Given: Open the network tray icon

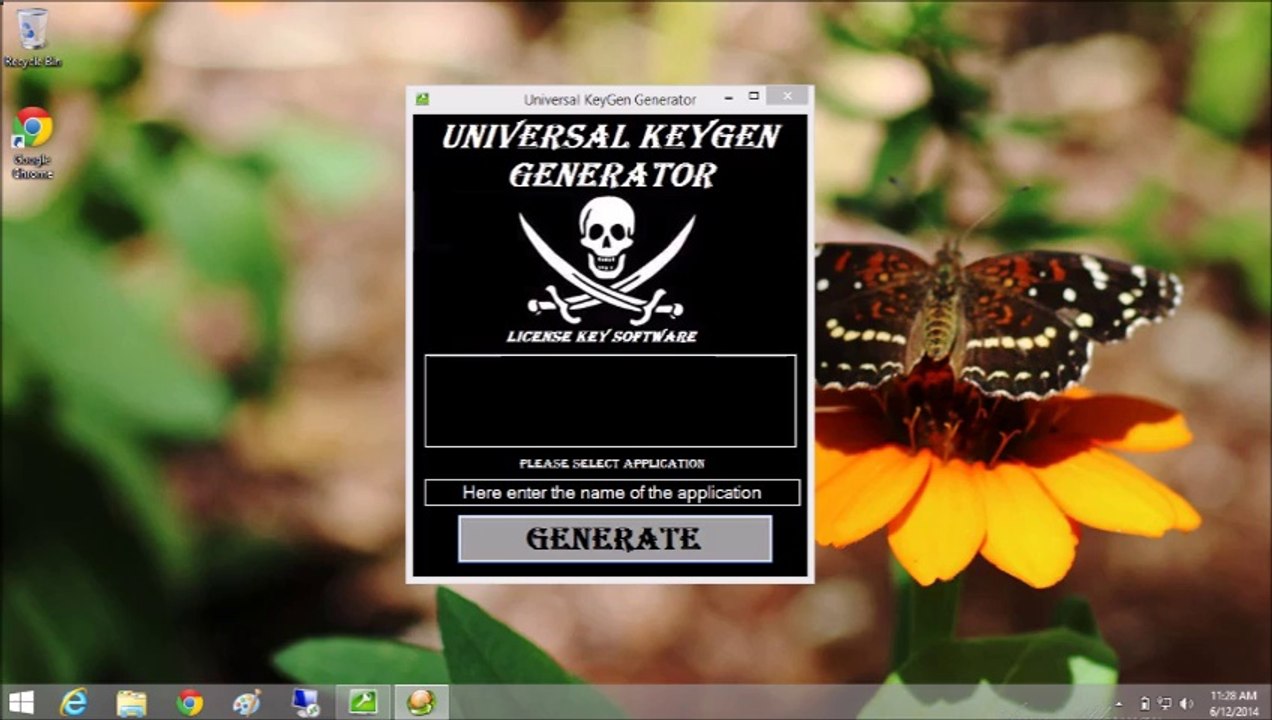Looking at the screenshot, I should point(1165,704).
